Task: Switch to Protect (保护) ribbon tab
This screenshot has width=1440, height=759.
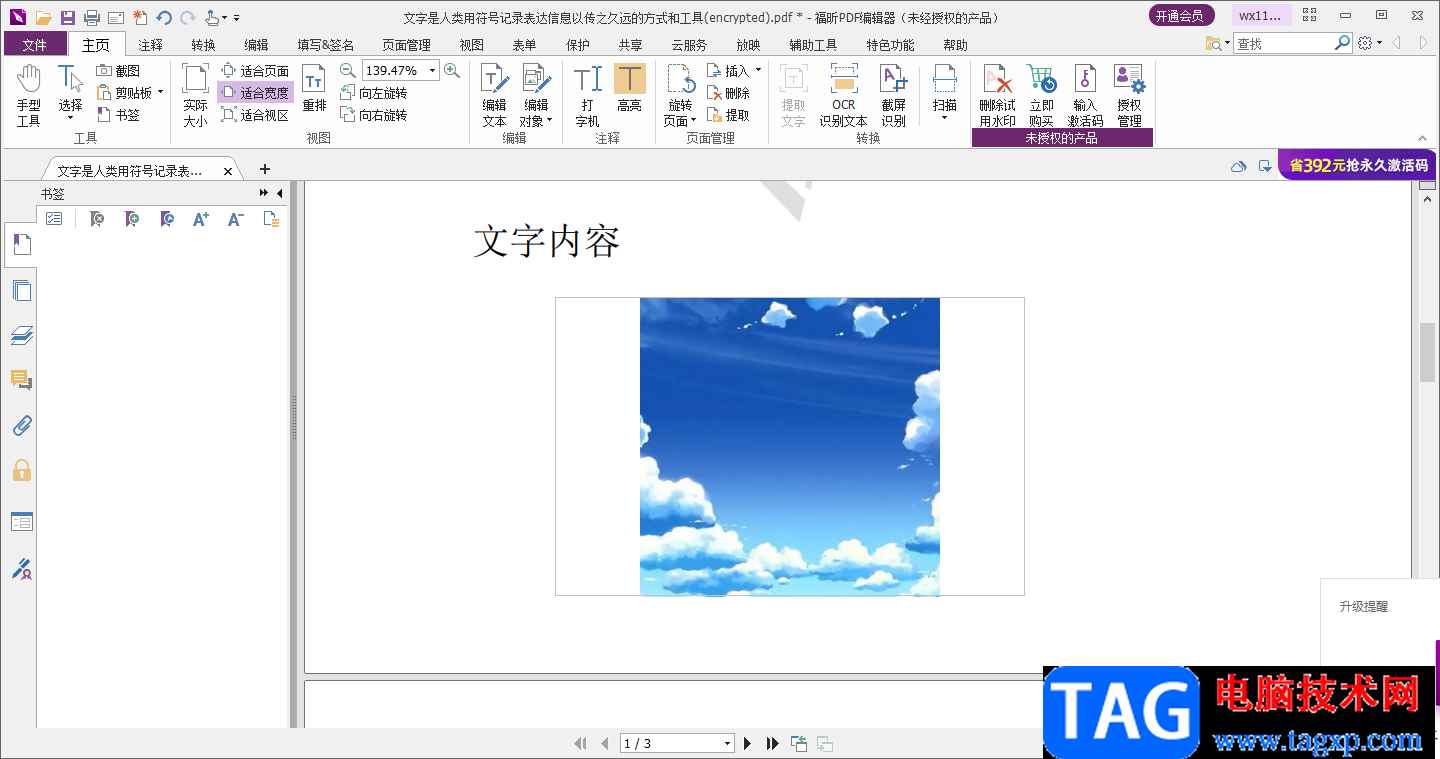Action: [578, 45]
